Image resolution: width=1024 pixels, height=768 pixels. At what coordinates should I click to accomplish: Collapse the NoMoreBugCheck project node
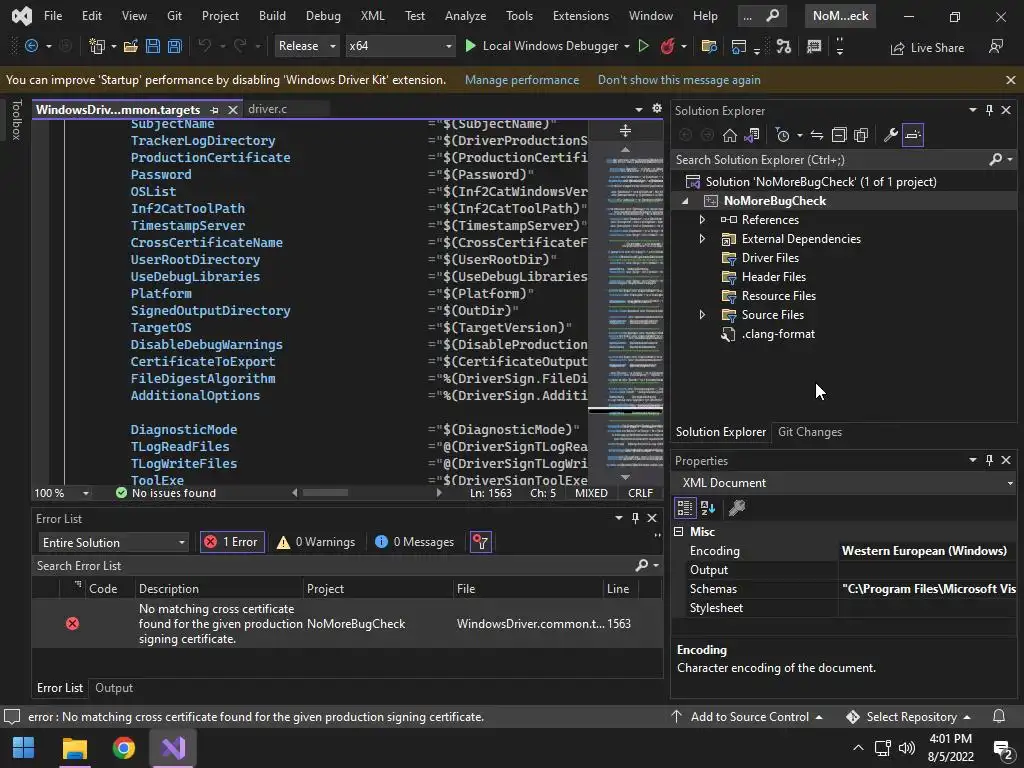pyautogui.click(x=685, y=201)
